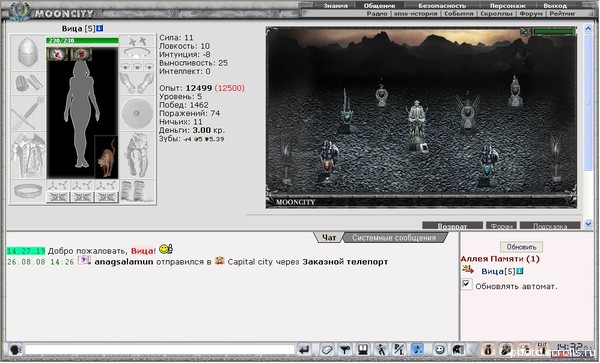
Task: Clear chat with the eraser icon
Action: [327, 349]
